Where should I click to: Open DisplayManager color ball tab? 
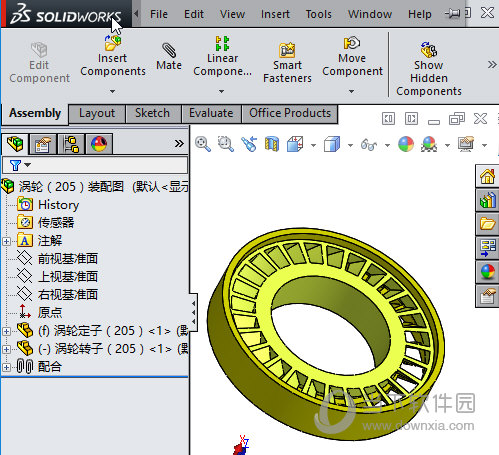99,144
